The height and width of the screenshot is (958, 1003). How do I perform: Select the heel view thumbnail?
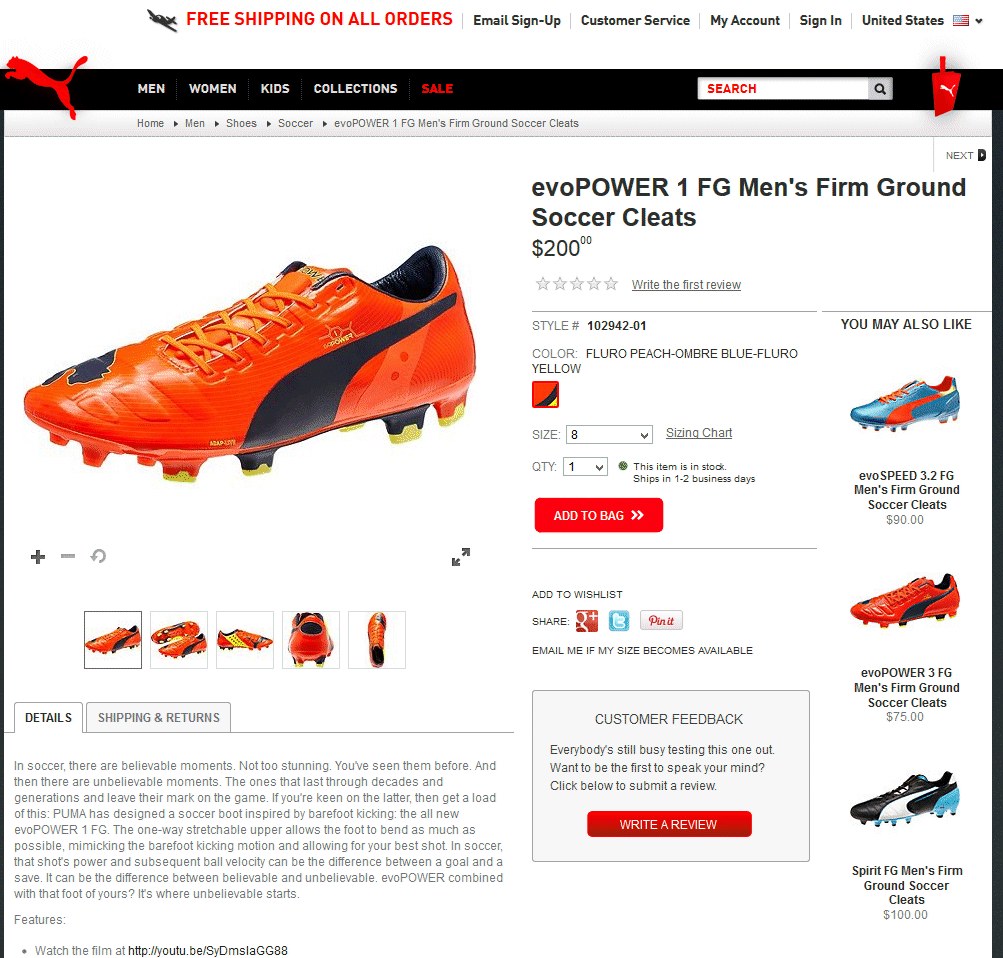click(311, 640)
